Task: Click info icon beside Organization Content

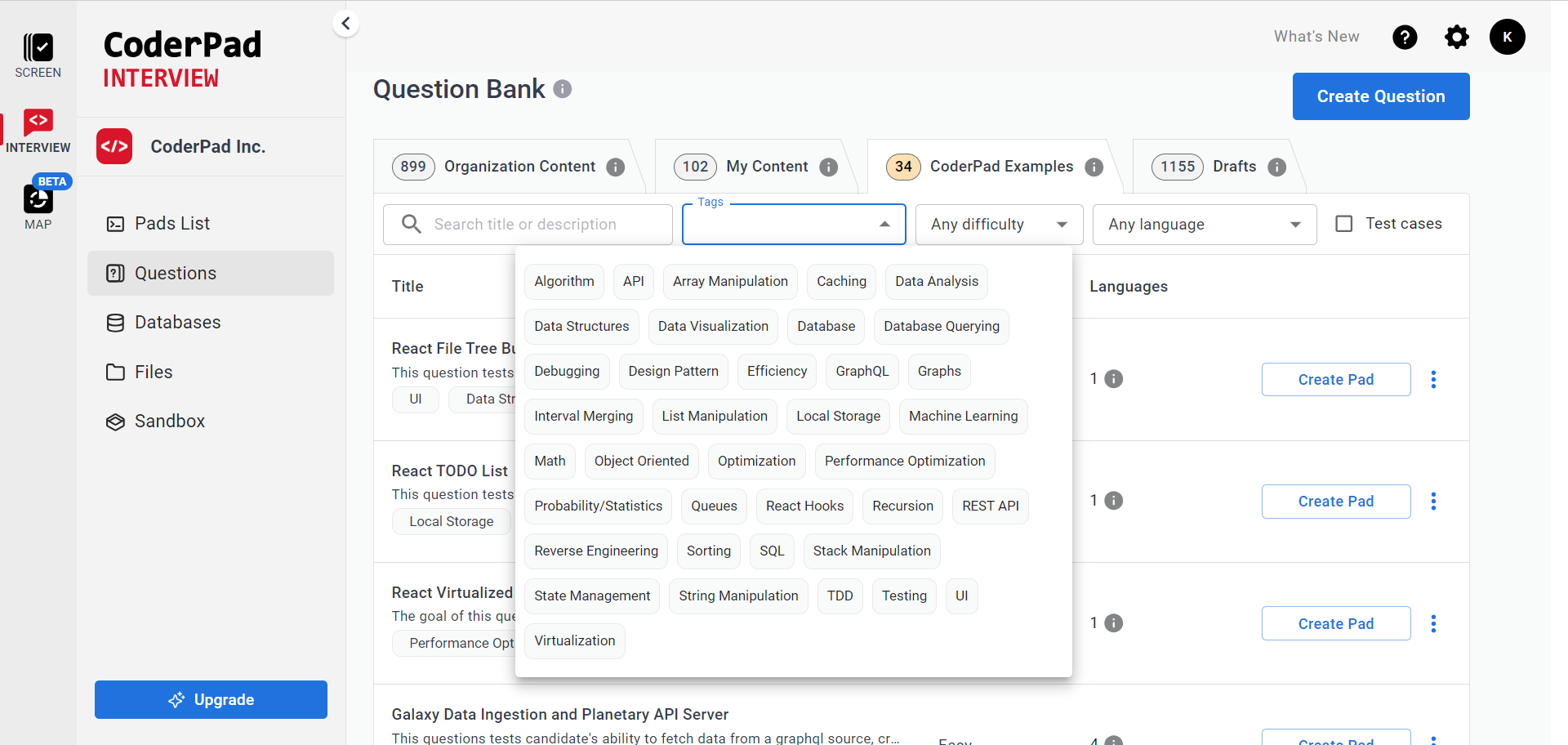Action: (x=616, y=167)
